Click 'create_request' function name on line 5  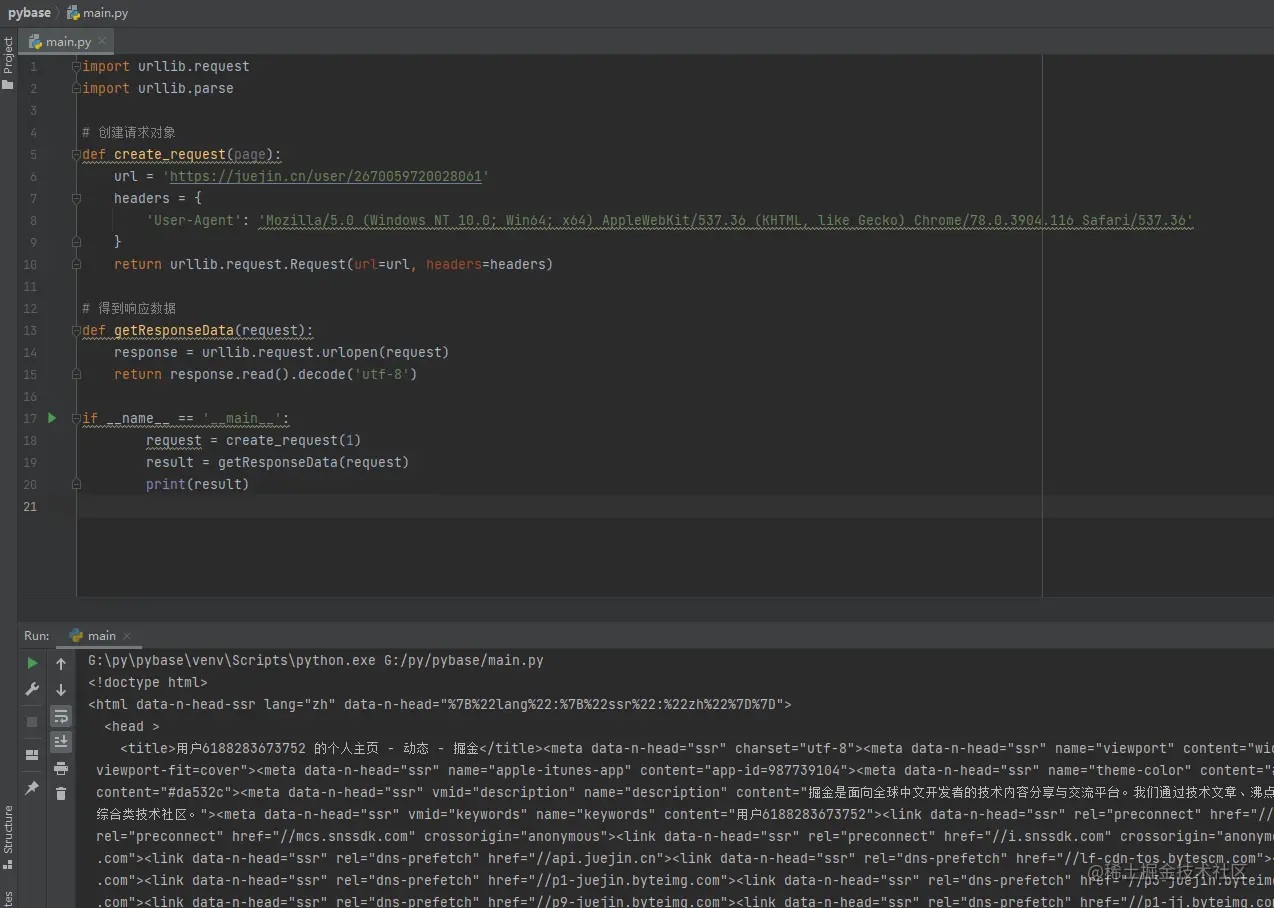pos(170,154)
